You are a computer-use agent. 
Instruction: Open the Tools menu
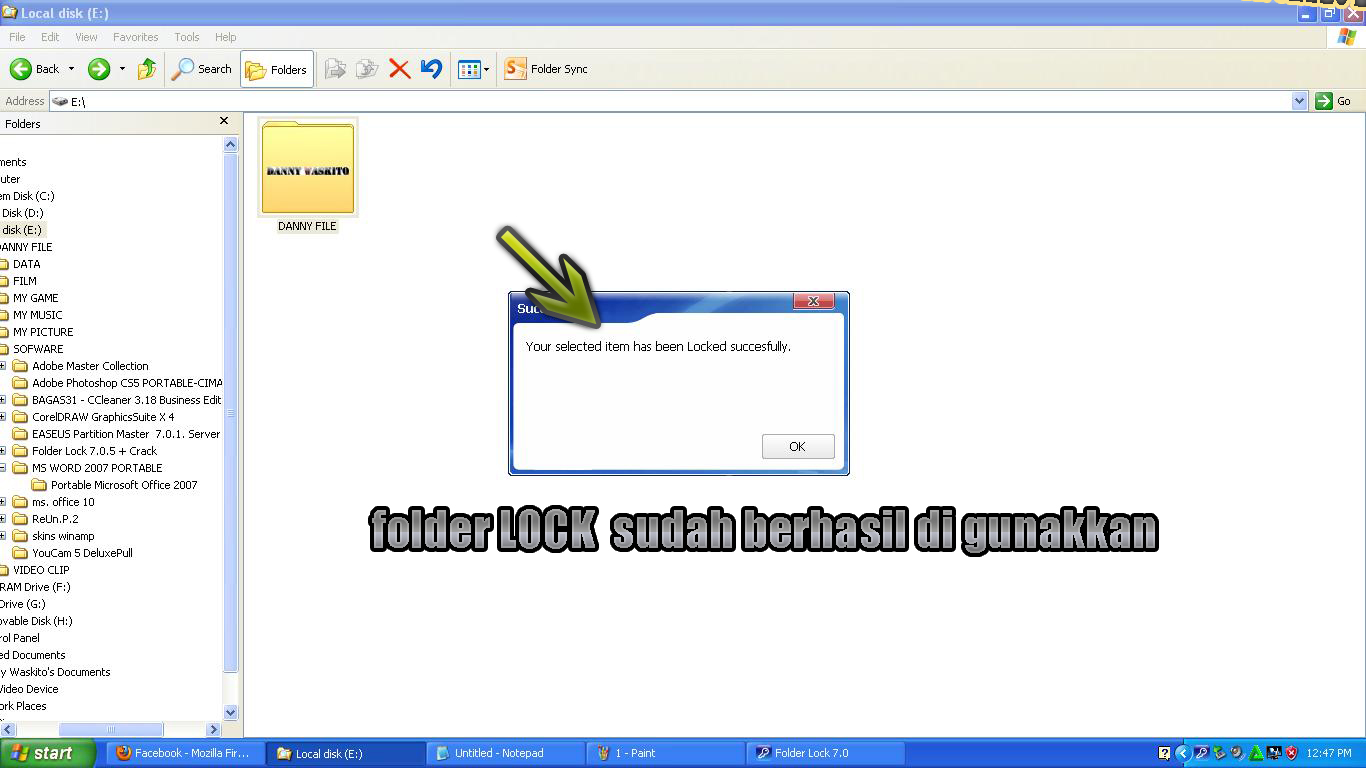(187, 37)
